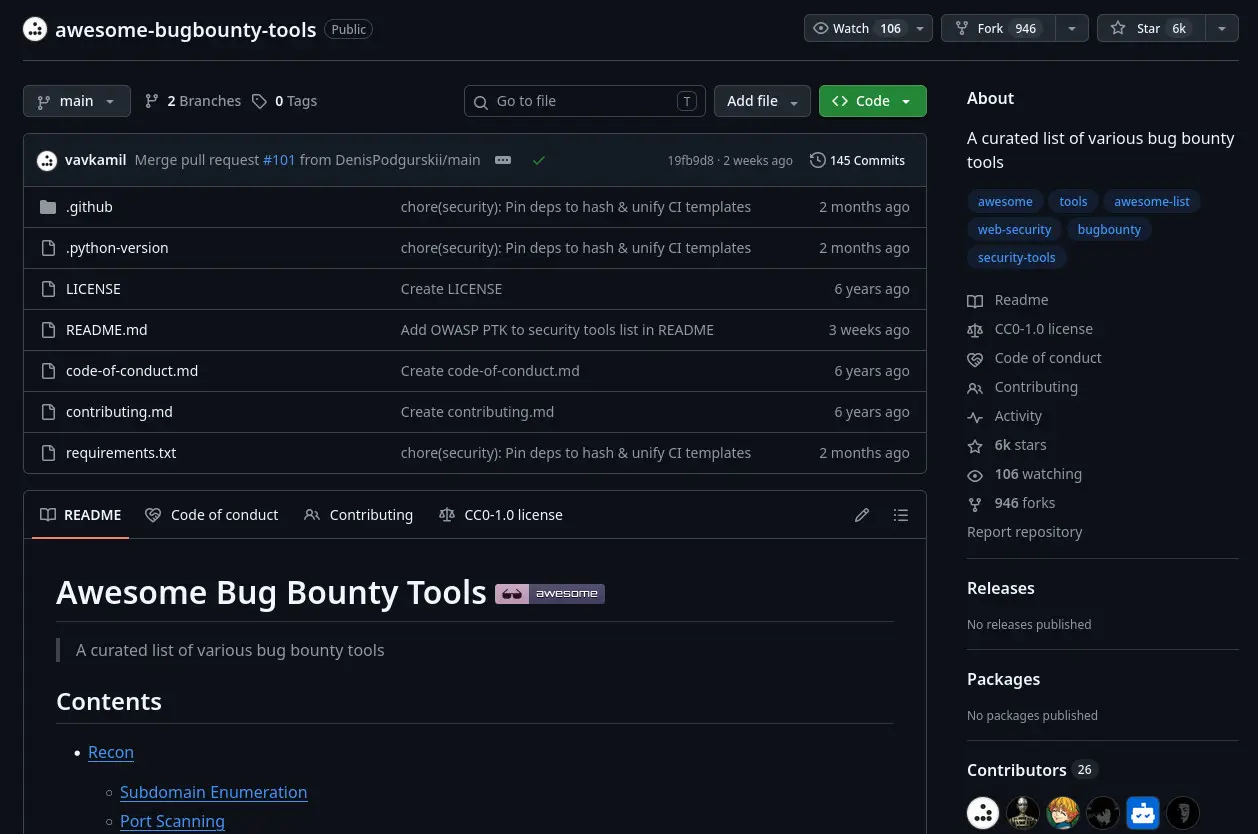Open the Star lists dropdown arrow
Image resolution: width=1258 pixels, height=834 pixels.
(x=1222, y=28)
